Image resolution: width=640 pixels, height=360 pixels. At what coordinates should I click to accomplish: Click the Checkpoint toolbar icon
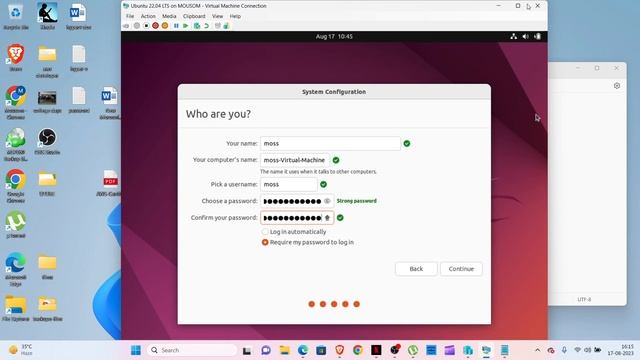197,26
